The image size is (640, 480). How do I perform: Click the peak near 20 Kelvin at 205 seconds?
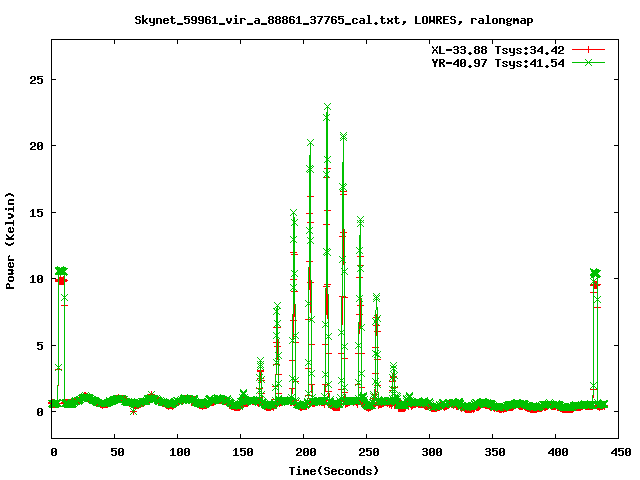pos(310,144)
